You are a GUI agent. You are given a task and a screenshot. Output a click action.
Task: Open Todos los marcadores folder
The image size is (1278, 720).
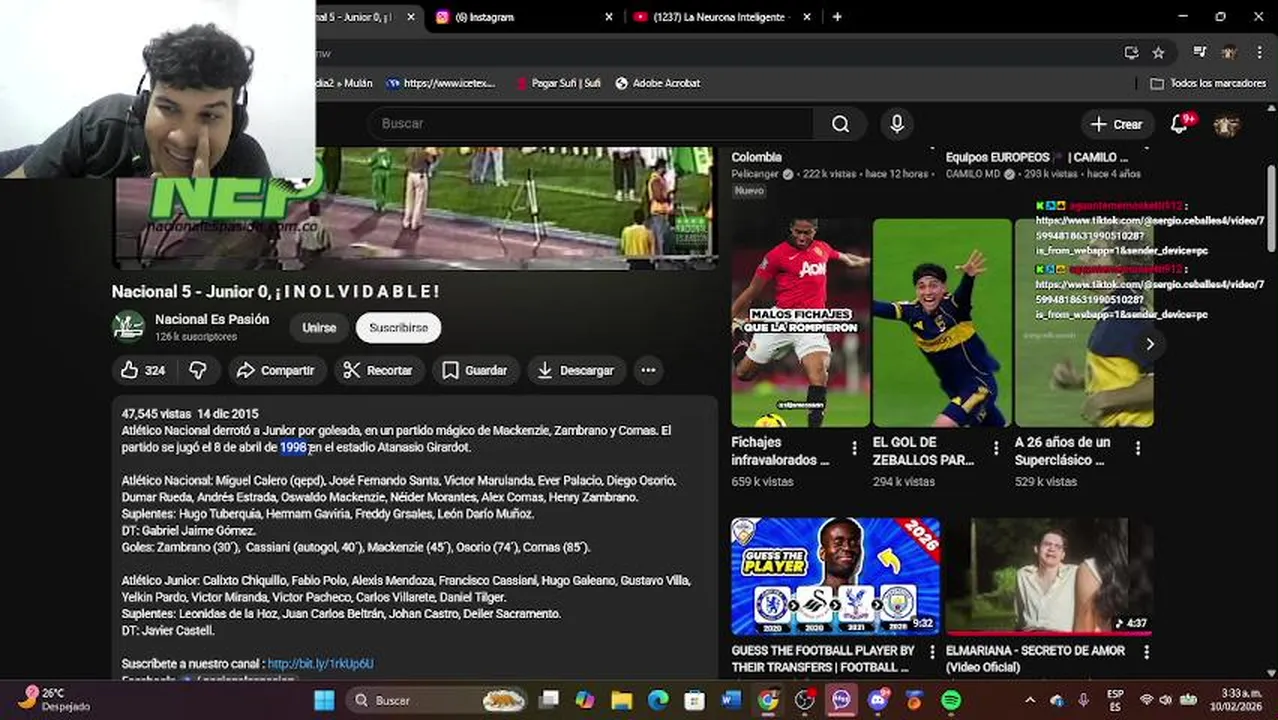click(1208, 84)
